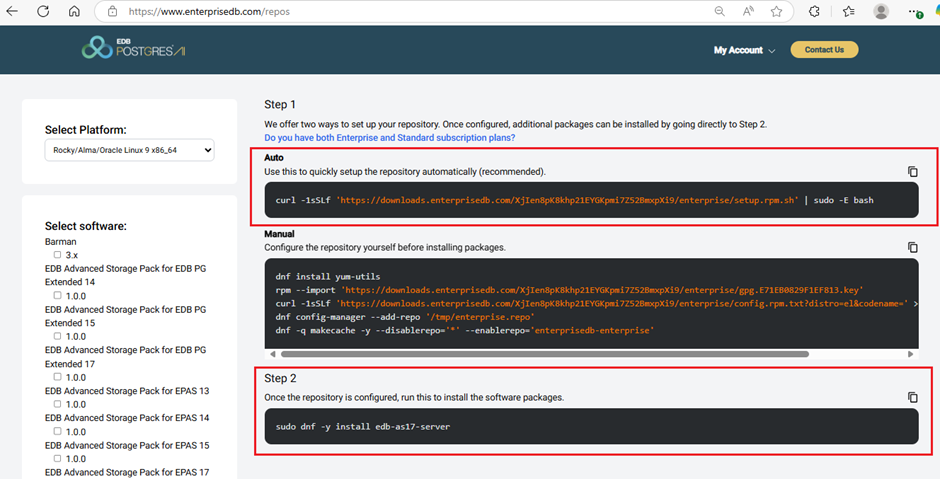Viewport: 940px width, 479px height.
Task: Click the zoom magnifier icon in address bar
Action: click(x=719, y=11)
